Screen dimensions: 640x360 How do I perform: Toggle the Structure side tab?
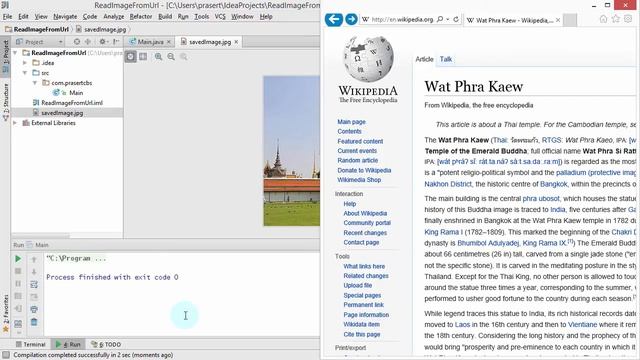coord(6,102)
